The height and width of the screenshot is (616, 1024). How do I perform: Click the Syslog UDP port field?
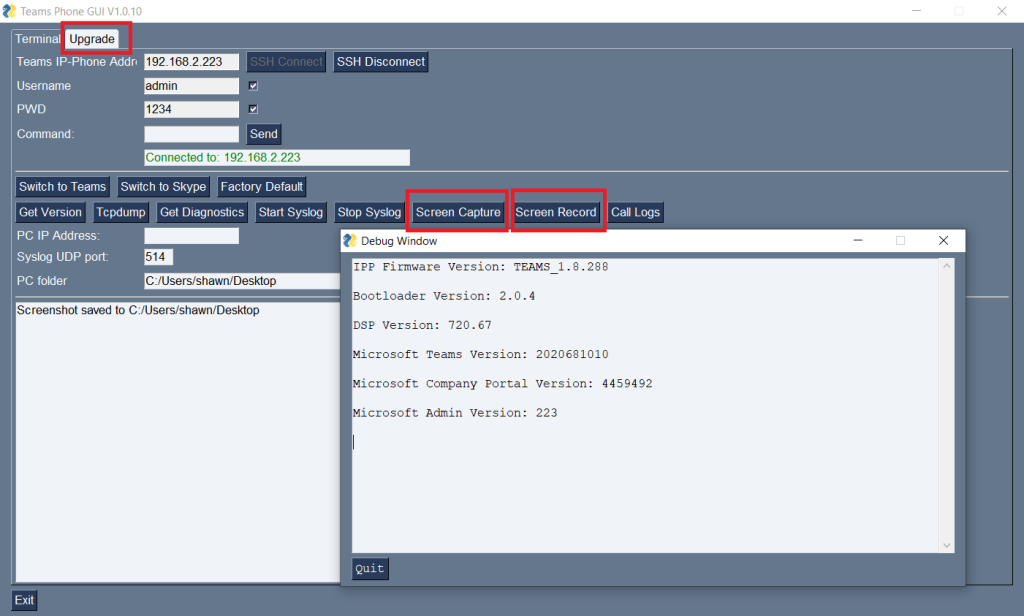[x=159, y=257]
